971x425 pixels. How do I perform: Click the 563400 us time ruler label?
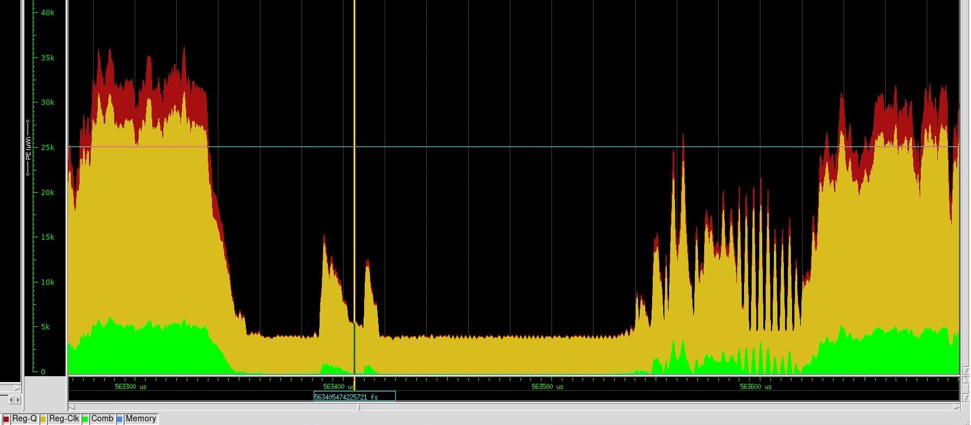(340, 386)
